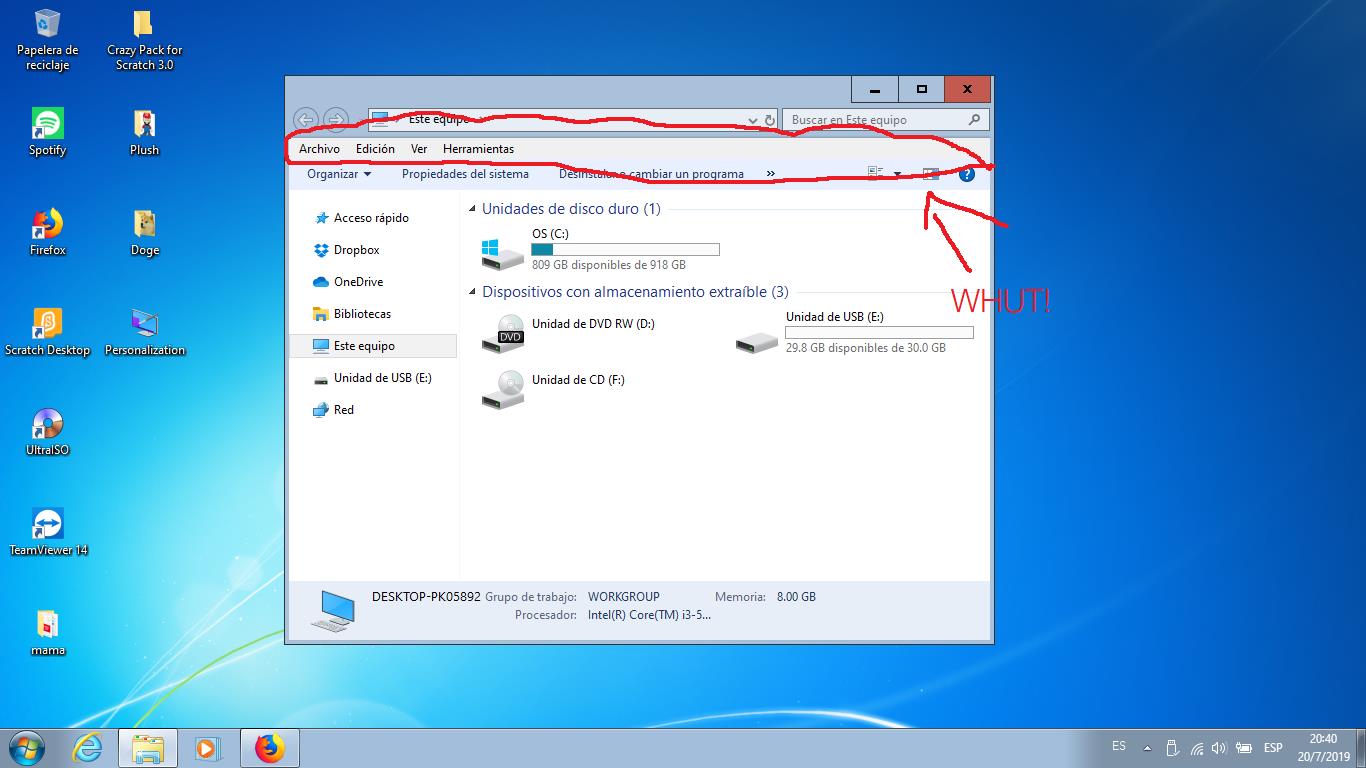Open the Wi-Fi network tray icon
The height and width of the screenshot is (768, 1366).
[x=1196, y=747]
